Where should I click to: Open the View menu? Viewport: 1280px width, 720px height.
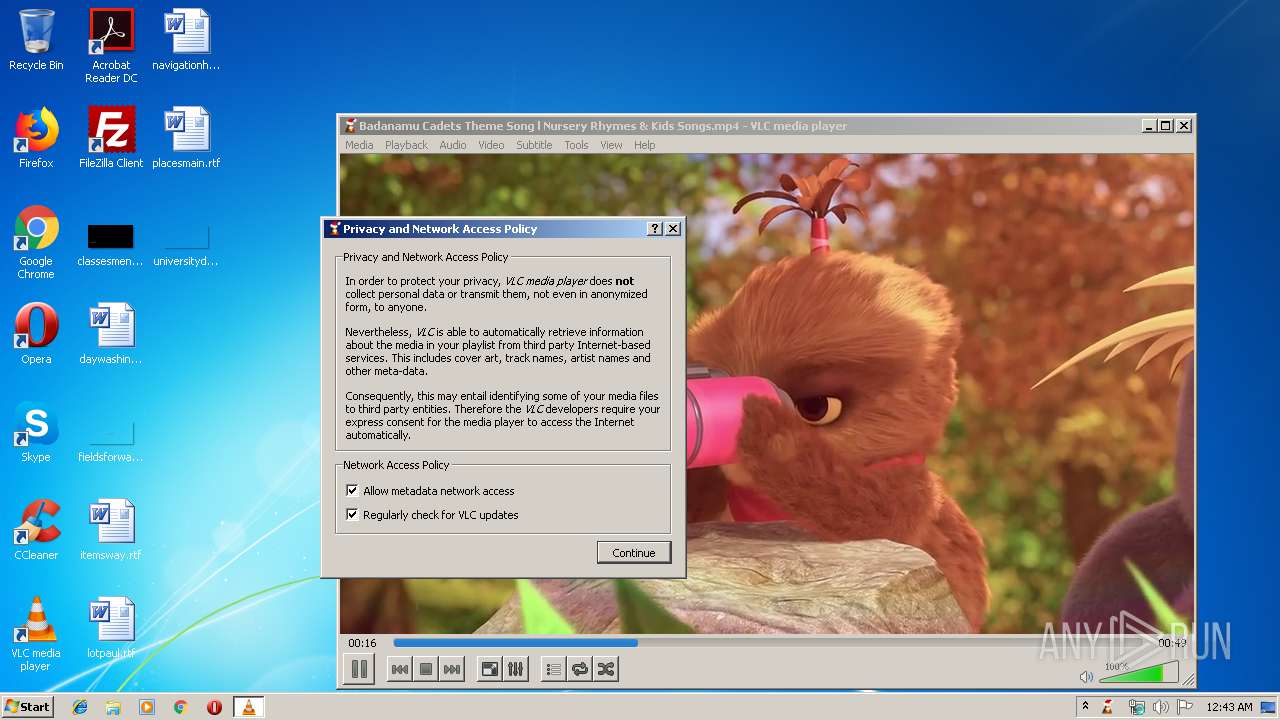[611, 145]
